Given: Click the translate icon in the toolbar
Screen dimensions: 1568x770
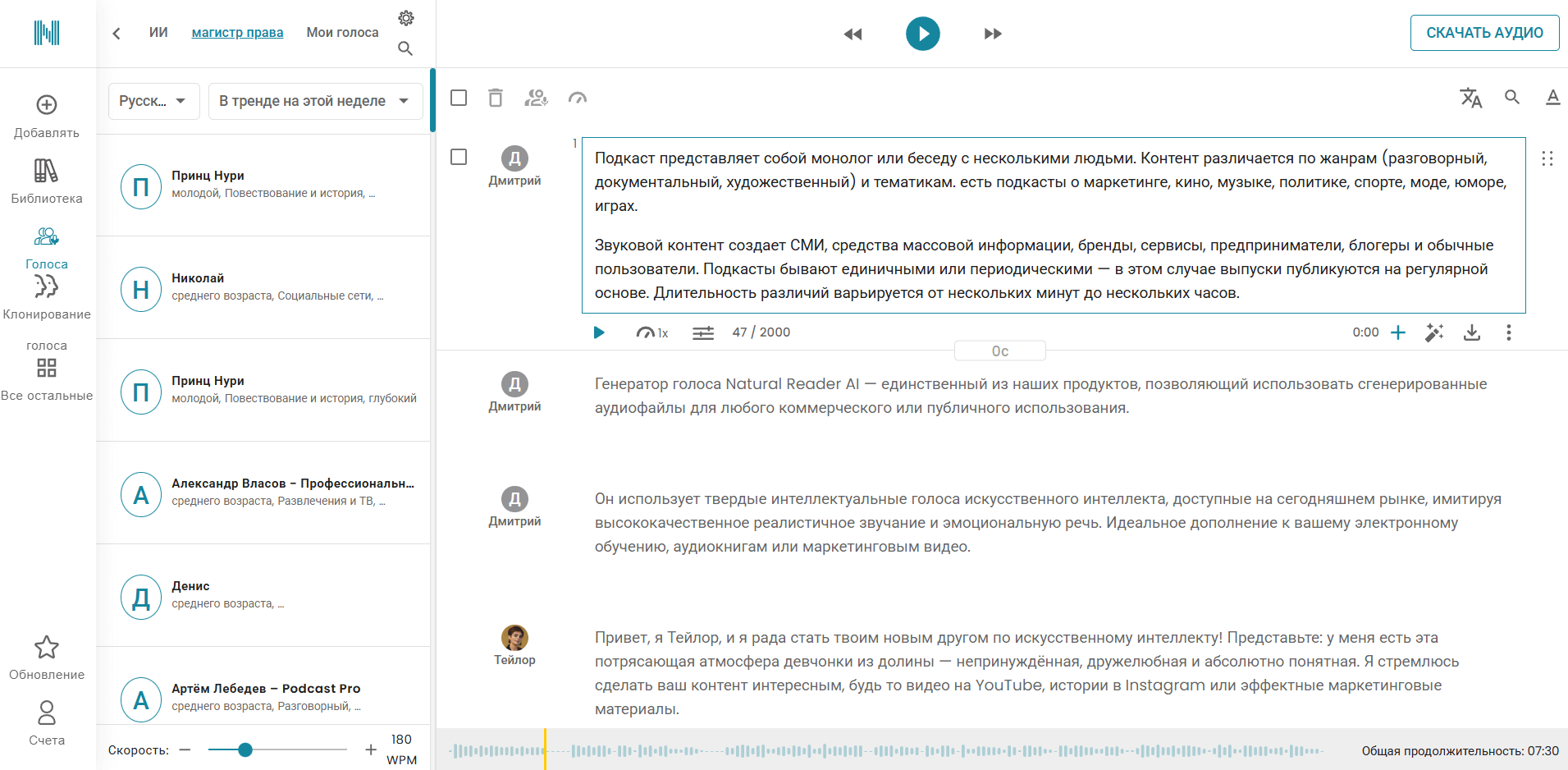Looking at the screenshot, I should pyautogui.click(x=1470, y=98).
